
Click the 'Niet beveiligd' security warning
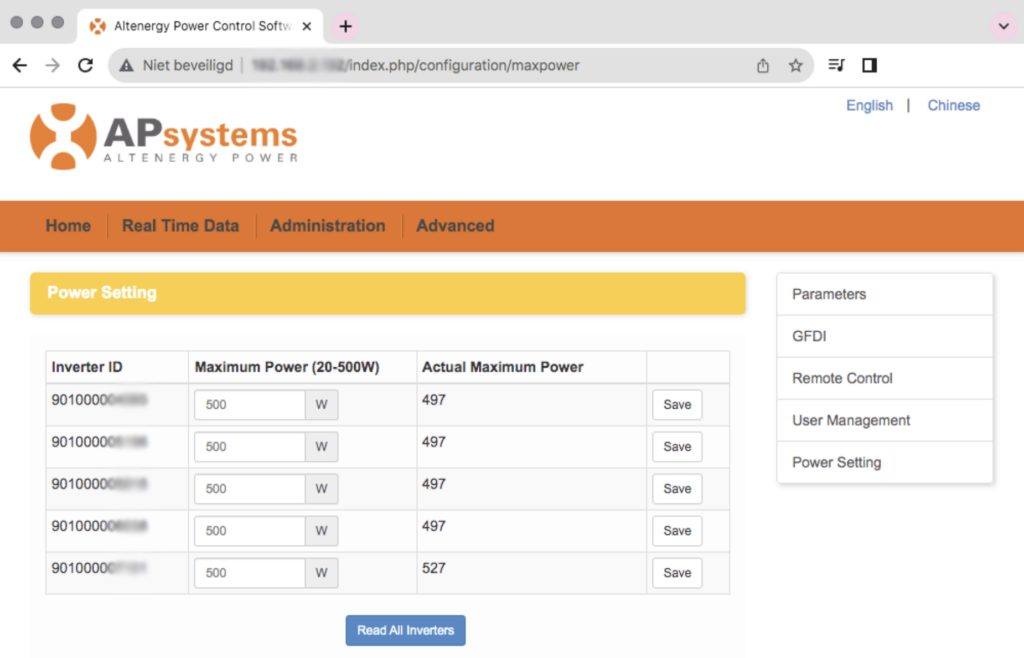coord(176,65)
